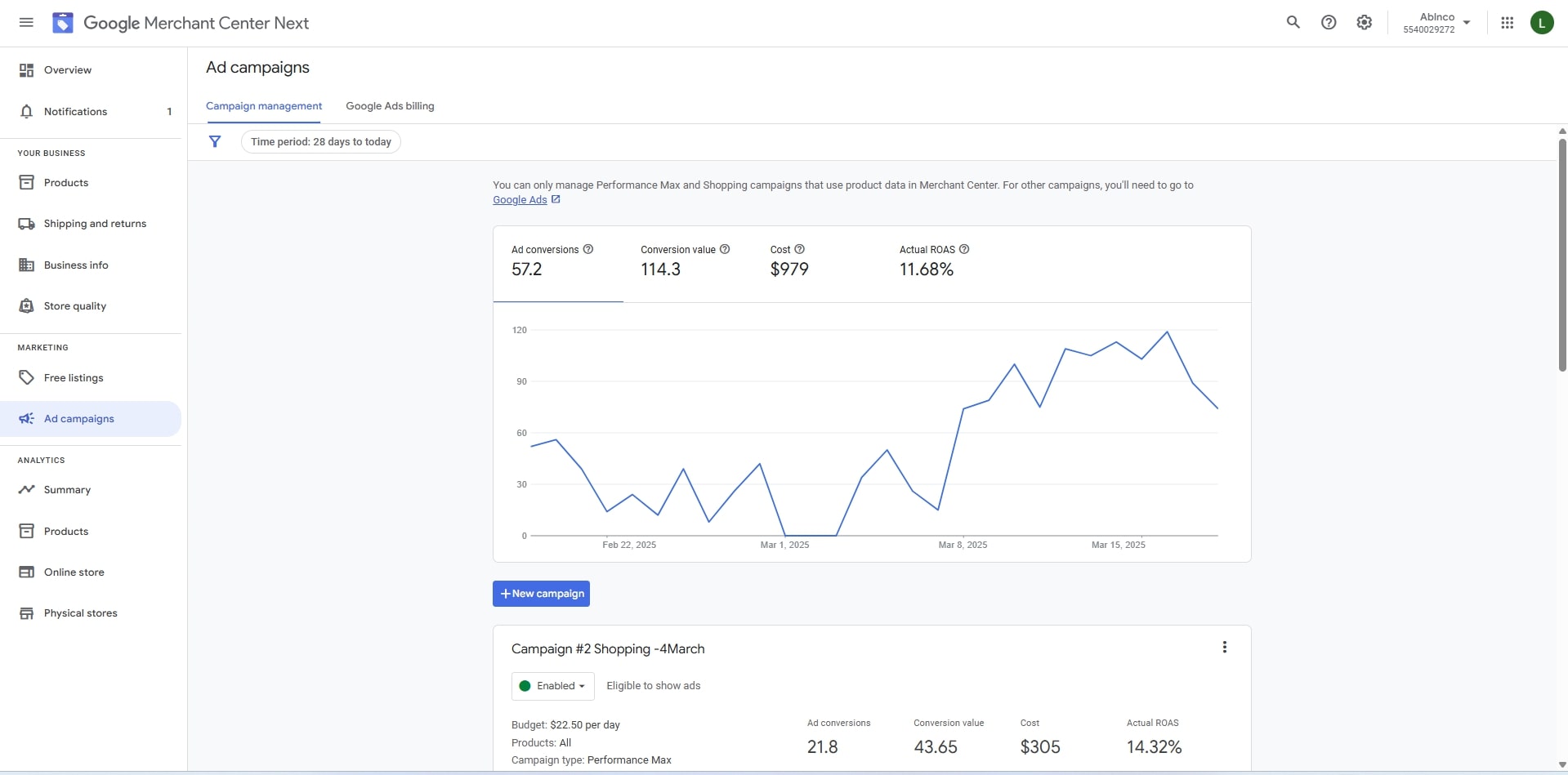Click the Shipping truck icon
The height and width of the screenshot is (775, 1568).
27,224
